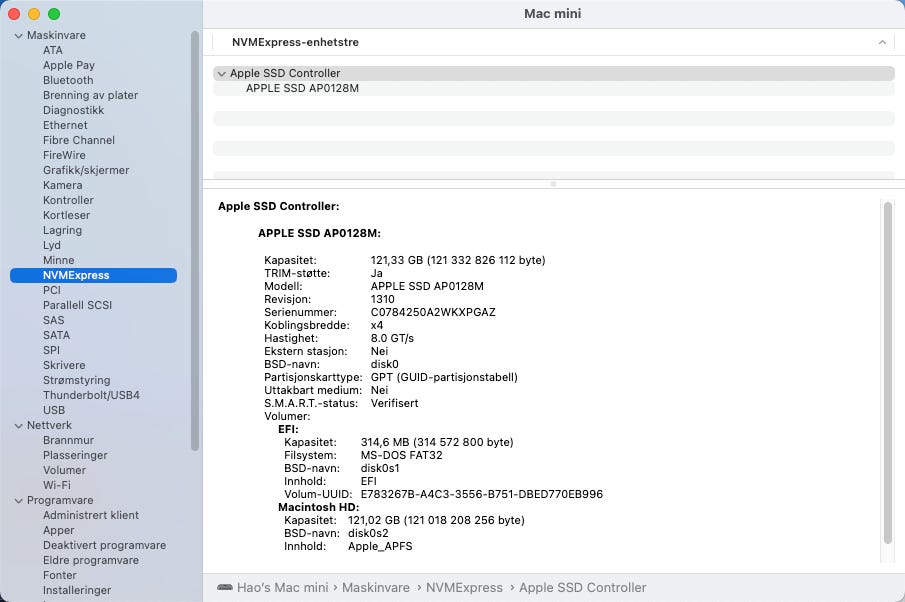This screenshot has width=905, height=602.
Task: Select APPLE SSD AP0128M in device tree
Action: point(302,88)
